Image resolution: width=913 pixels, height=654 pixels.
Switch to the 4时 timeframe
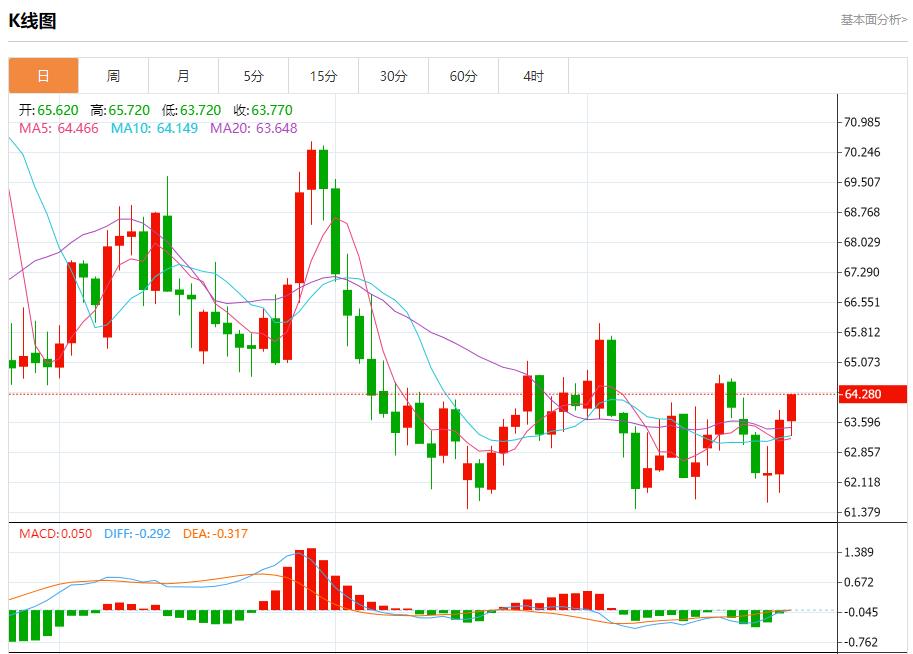click(x=533, y=75)
